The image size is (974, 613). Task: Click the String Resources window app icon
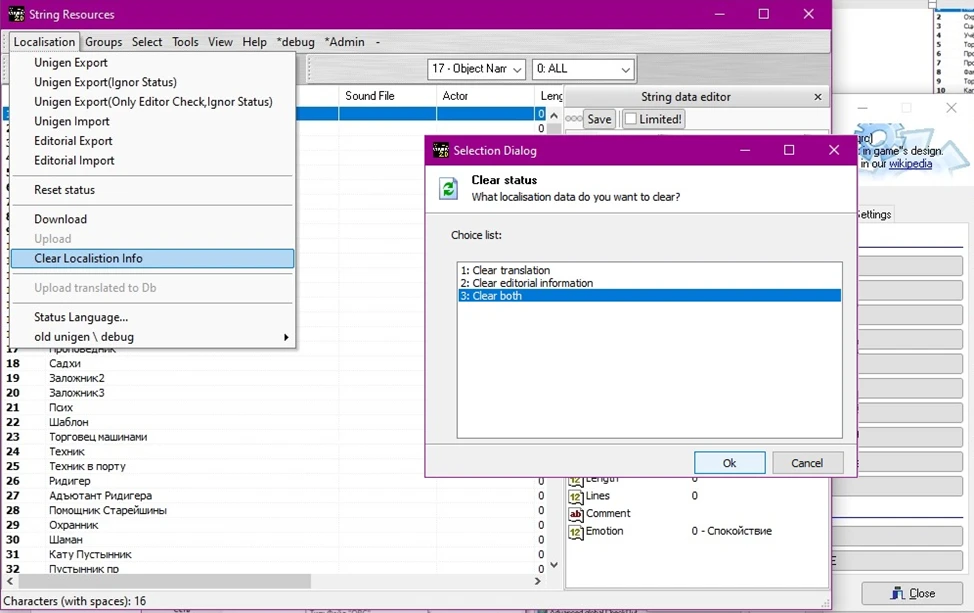[x=16, y=14]
